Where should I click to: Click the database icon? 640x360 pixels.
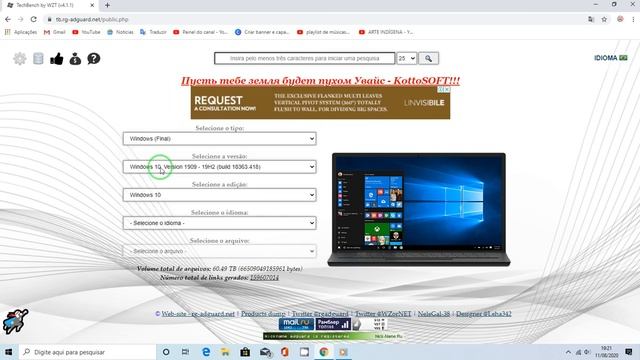point(38,59)
